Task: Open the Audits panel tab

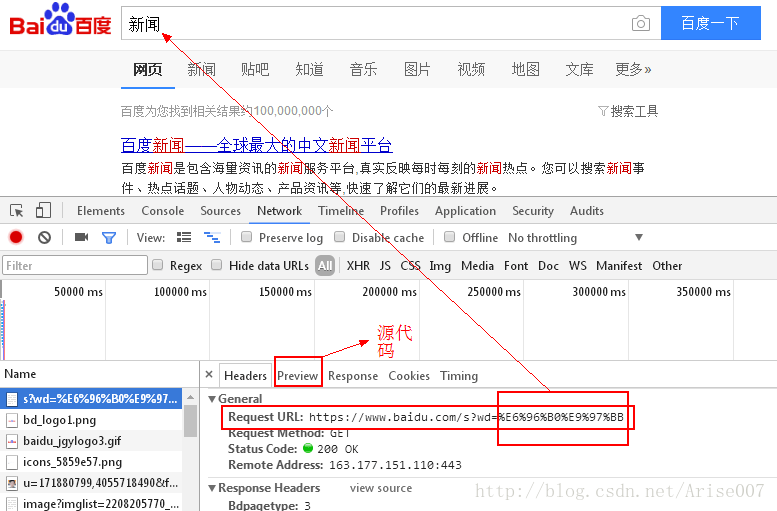Action: [587, 211]
